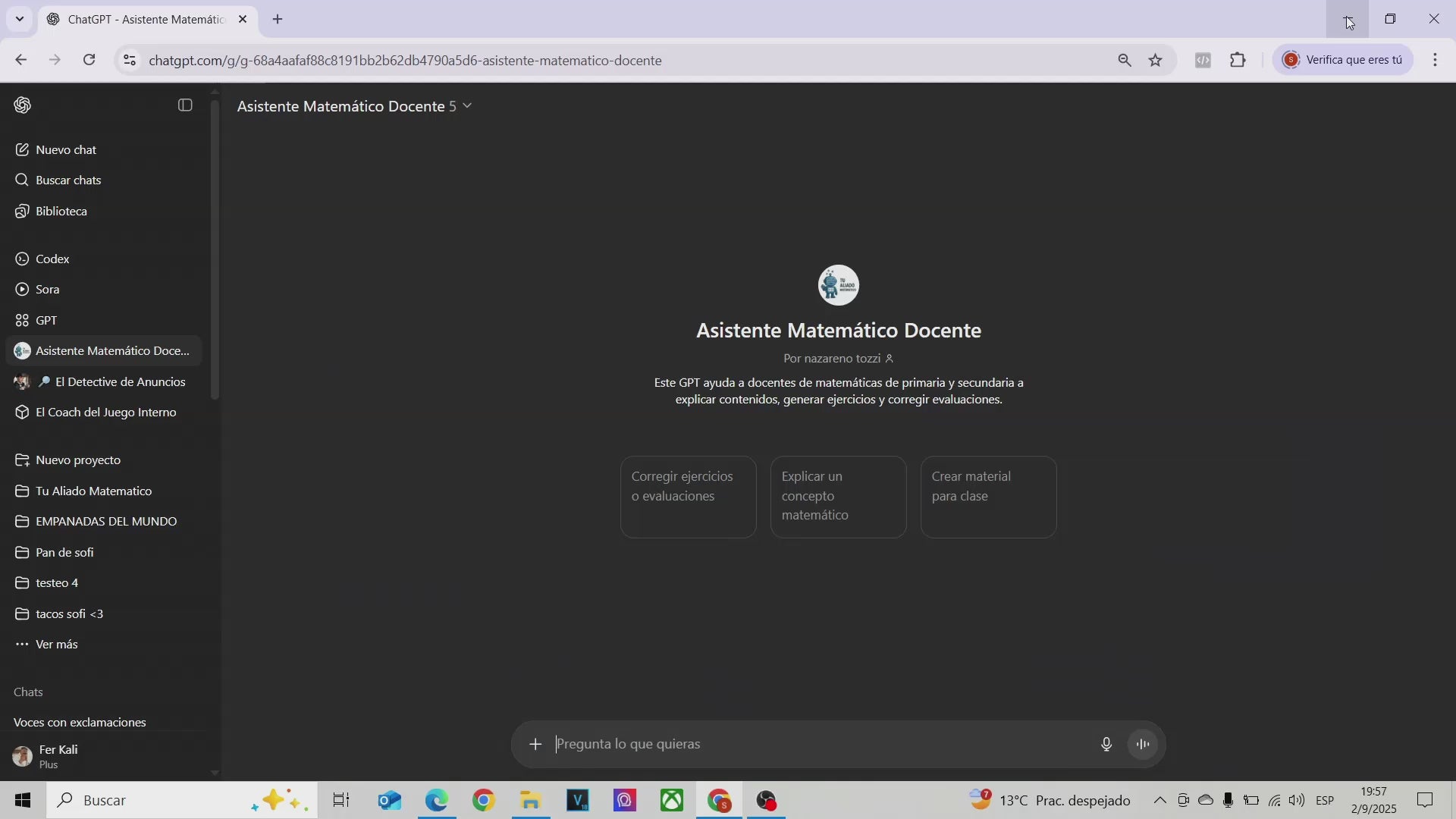Open Buscar chats search

[103, 180]
